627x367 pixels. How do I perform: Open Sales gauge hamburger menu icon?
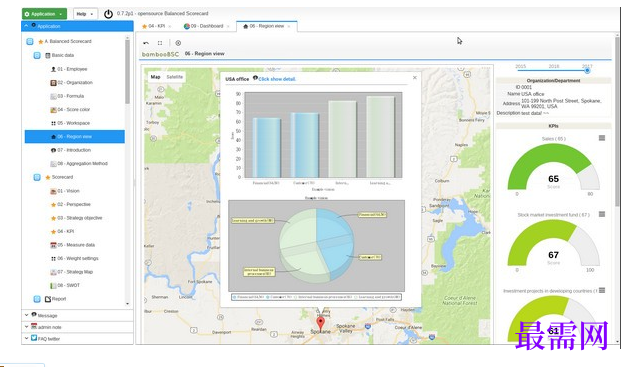point(602,138)
